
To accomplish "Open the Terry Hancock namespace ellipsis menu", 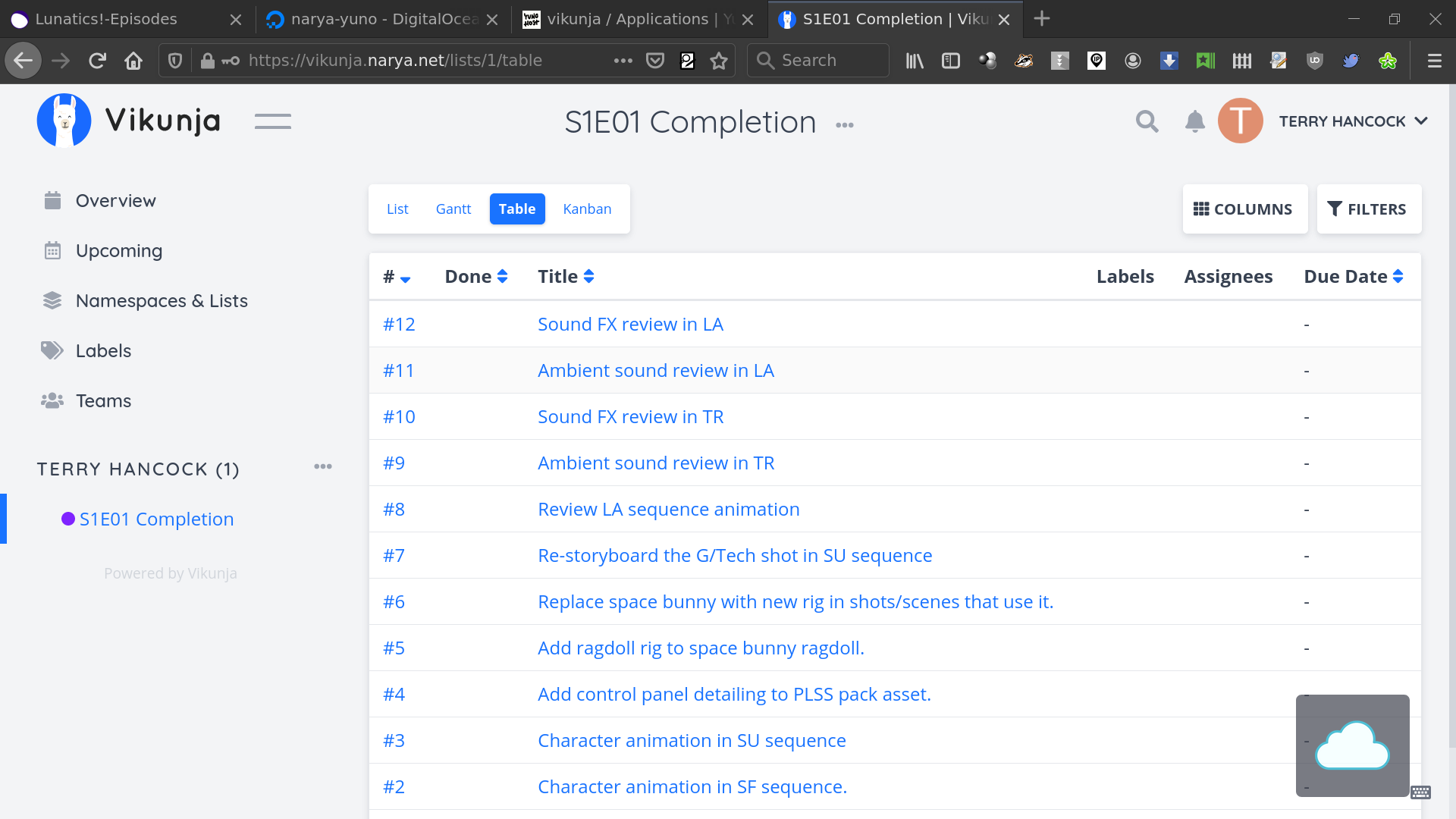I will tap(323, 466).
